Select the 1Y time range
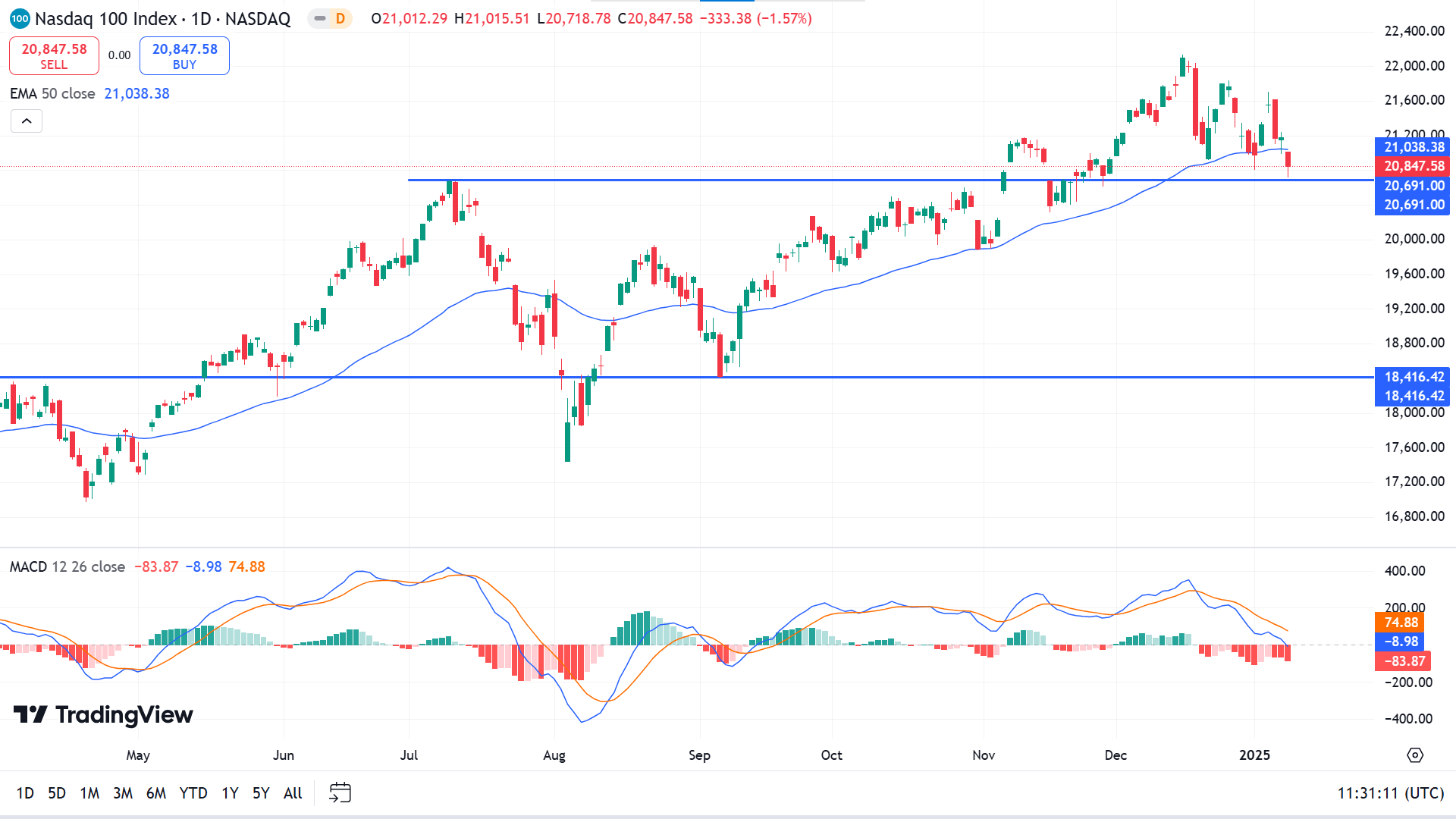 coord(230,793)
